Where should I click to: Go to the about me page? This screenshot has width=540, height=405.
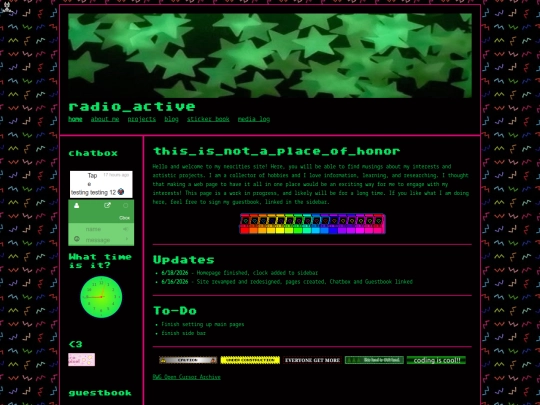[105, 119]
